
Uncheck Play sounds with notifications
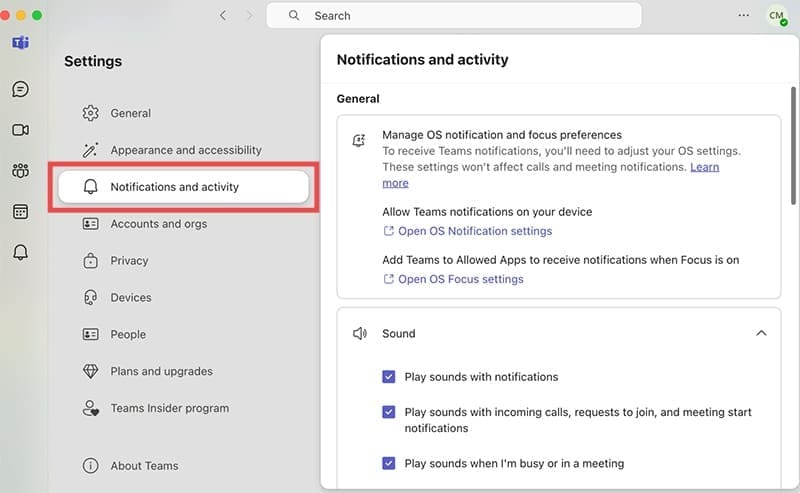389,377
